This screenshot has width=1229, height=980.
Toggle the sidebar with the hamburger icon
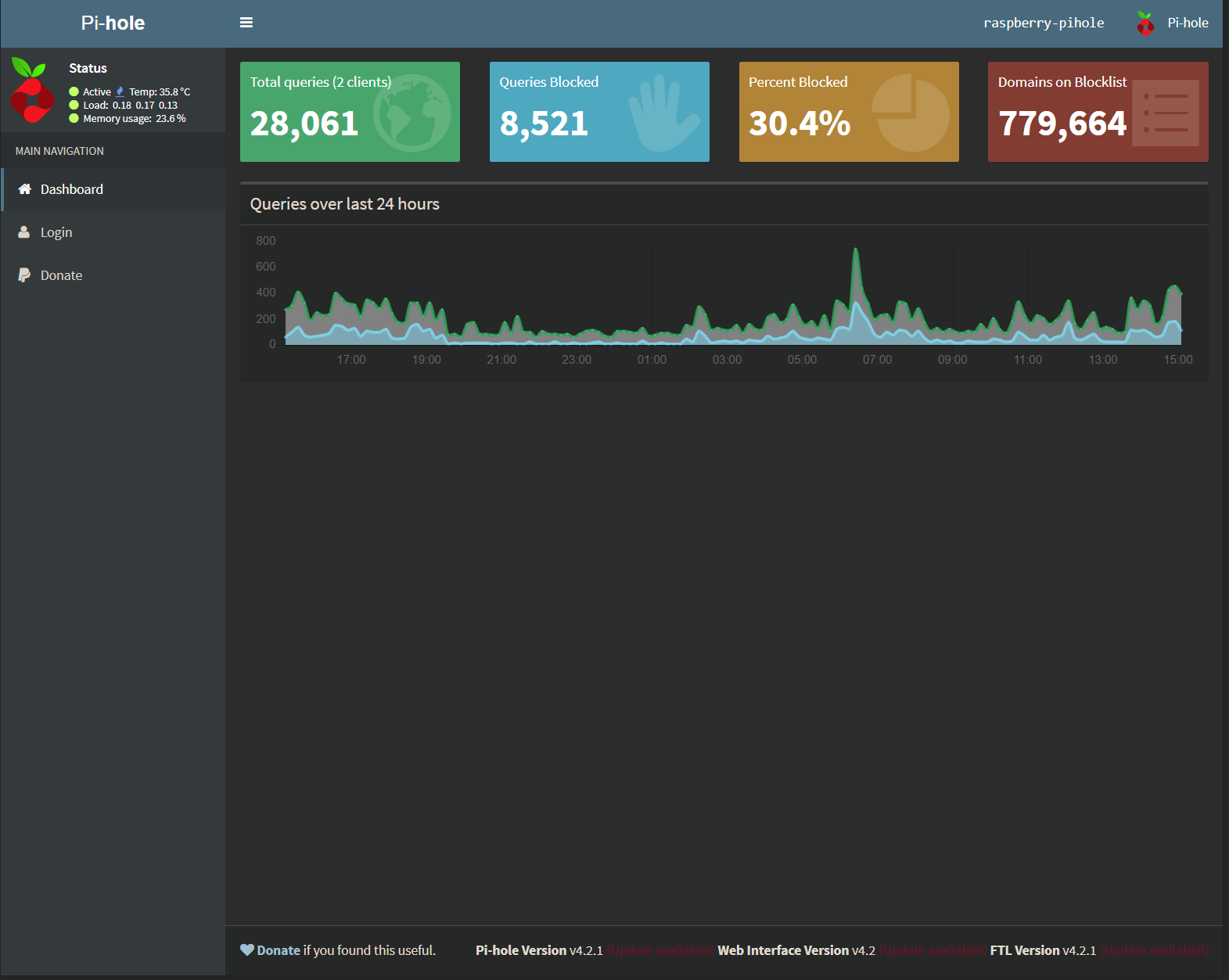click(246, 23)
